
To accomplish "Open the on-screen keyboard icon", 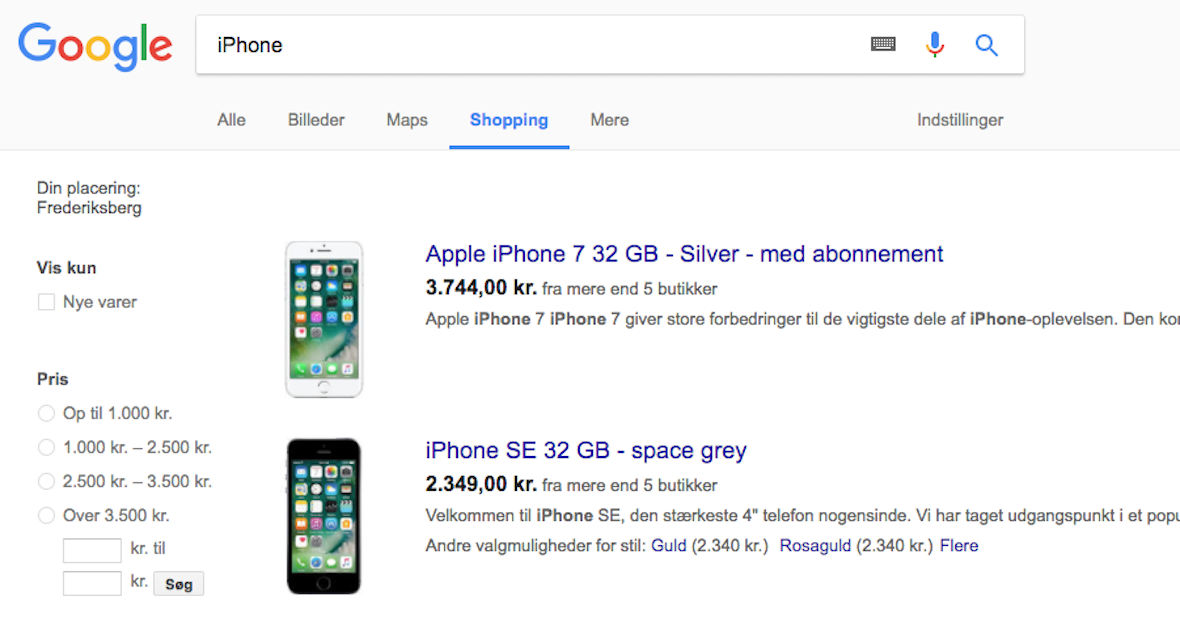I will click(883, 44).
